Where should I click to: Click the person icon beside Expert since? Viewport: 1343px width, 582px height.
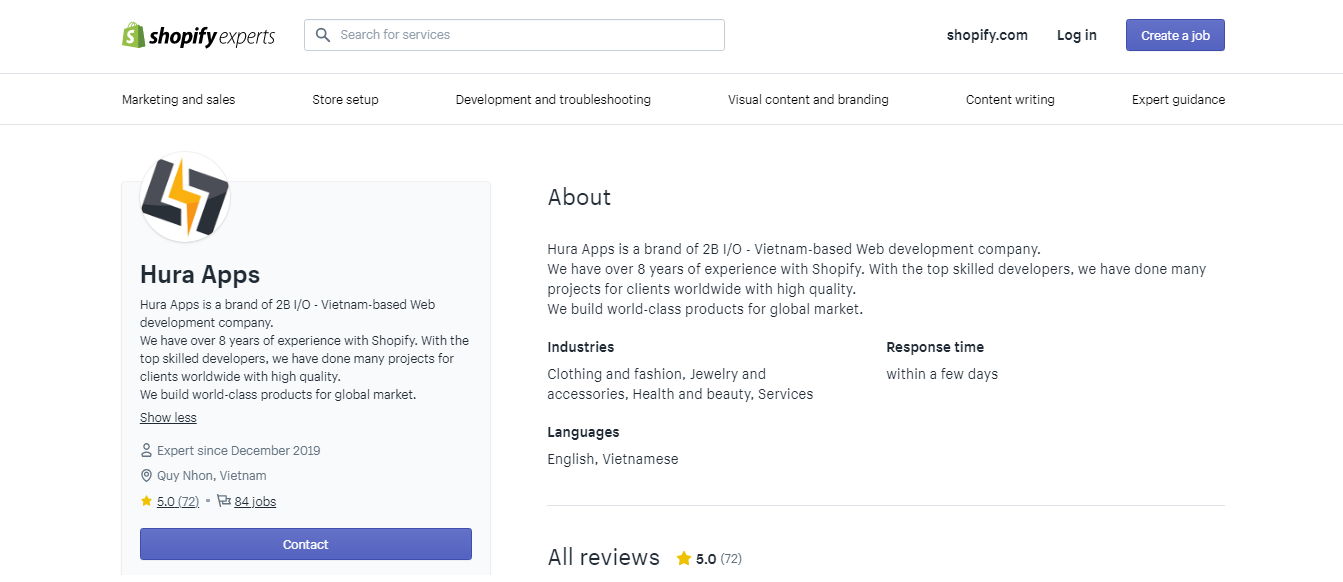(146, 451)
